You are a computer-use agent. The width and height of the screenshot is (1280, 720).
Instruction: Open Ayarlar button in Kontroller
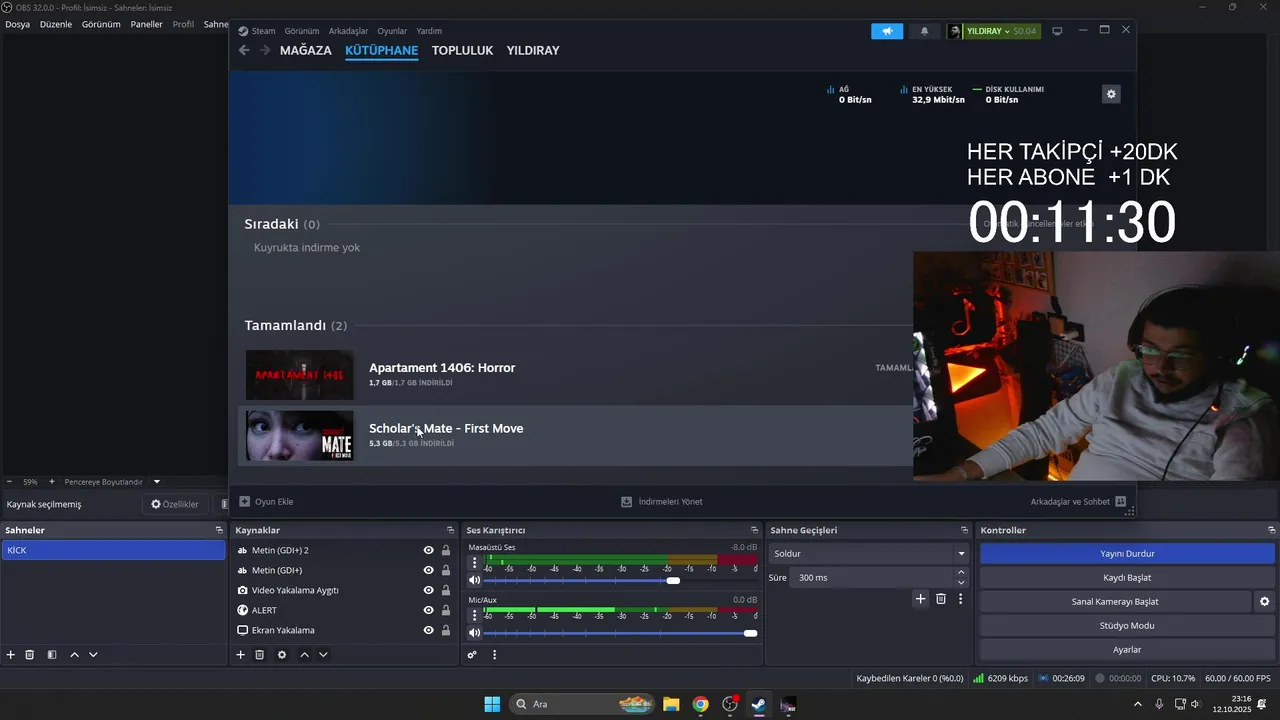point(1127,649)
